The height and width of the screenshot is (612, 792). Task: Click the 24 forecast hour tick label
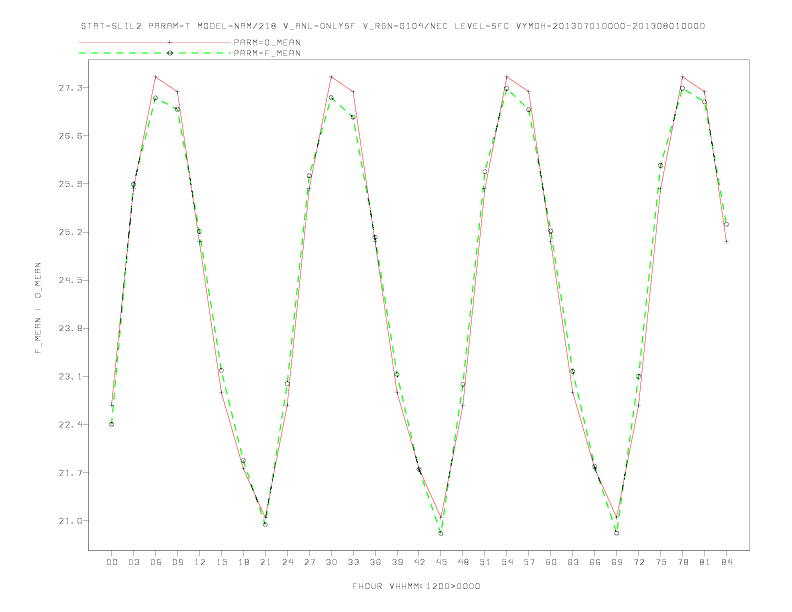287,562
